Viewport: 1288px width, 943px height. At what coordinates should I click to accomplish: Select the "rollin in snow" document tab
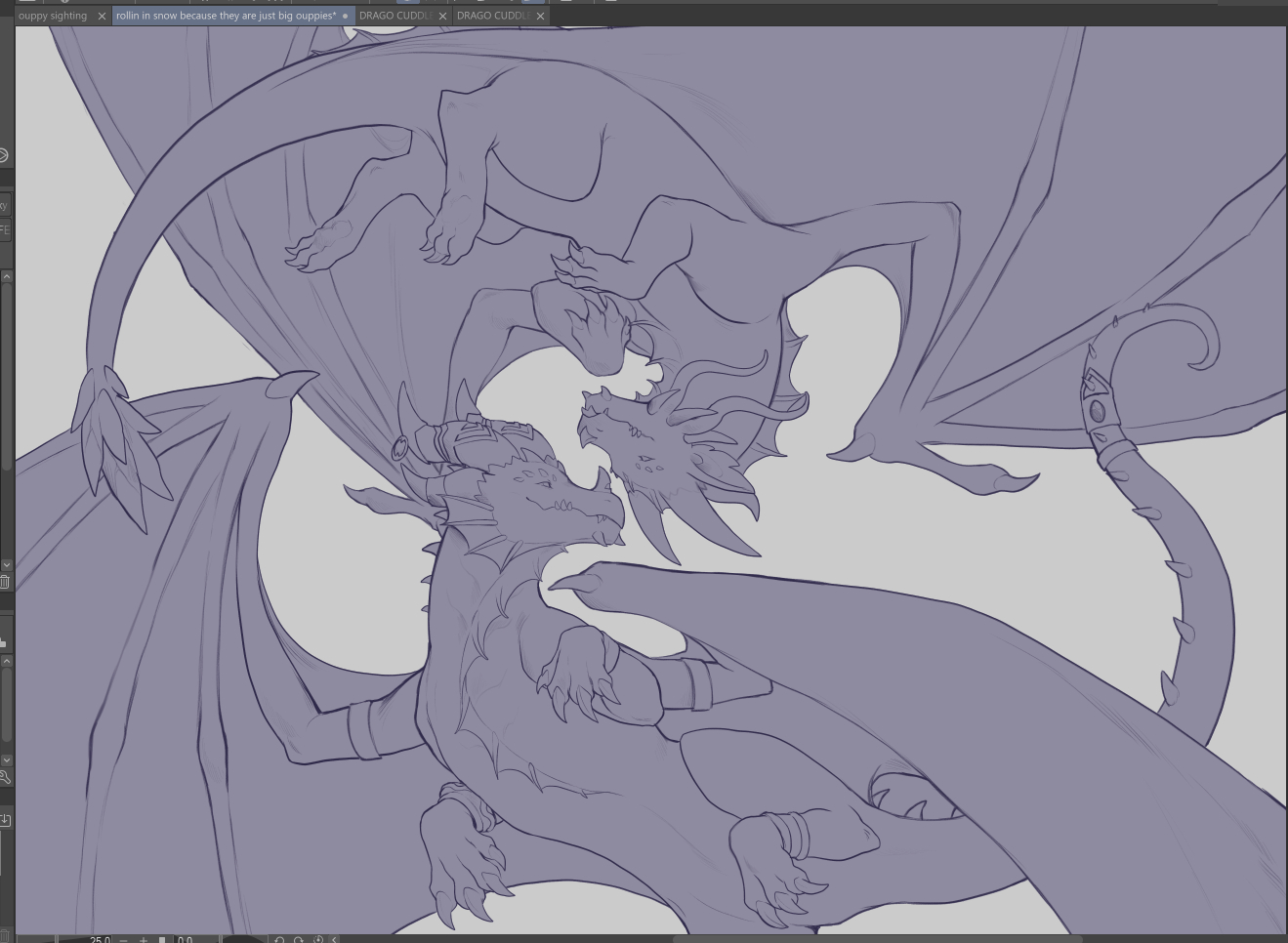point(225,16)
